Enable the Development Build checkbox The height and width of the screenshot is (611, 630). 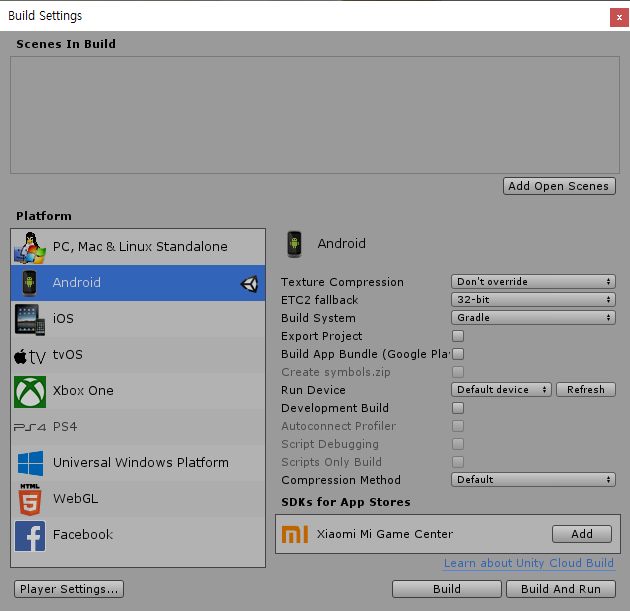(458, 408)
